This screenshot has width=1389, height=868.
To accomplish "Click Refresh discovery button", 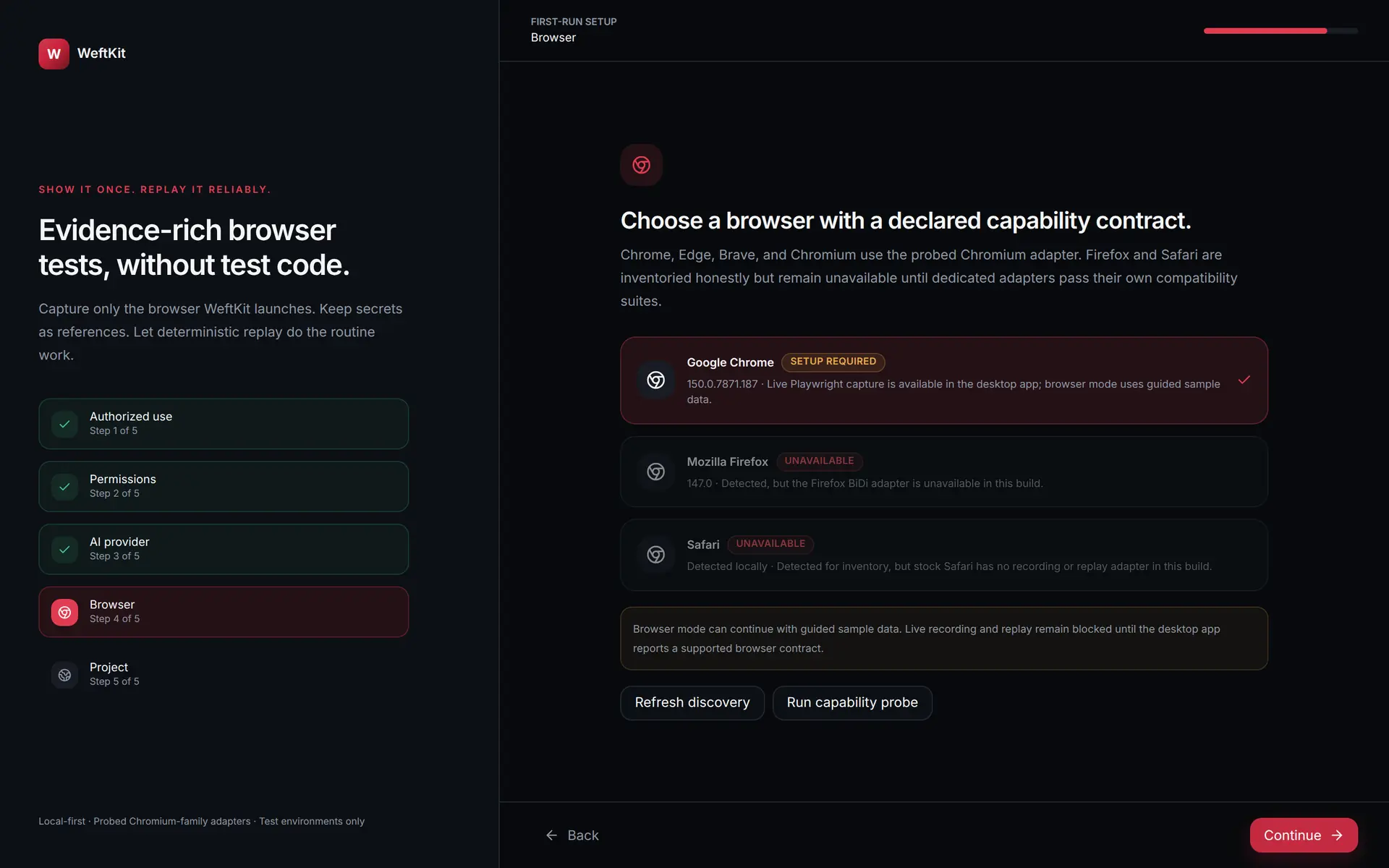I will (x=692, y=703).
